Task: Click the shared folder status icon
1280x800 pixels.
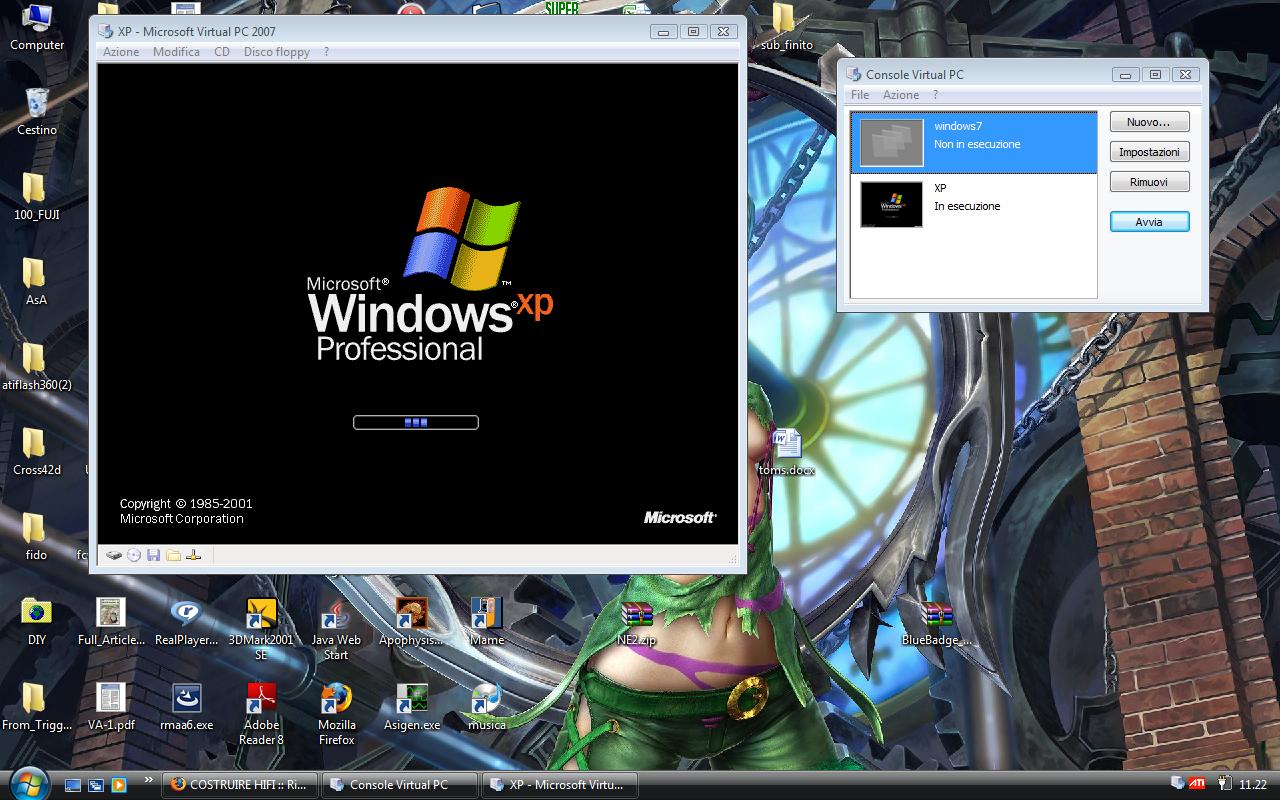Action: (174, 555)
